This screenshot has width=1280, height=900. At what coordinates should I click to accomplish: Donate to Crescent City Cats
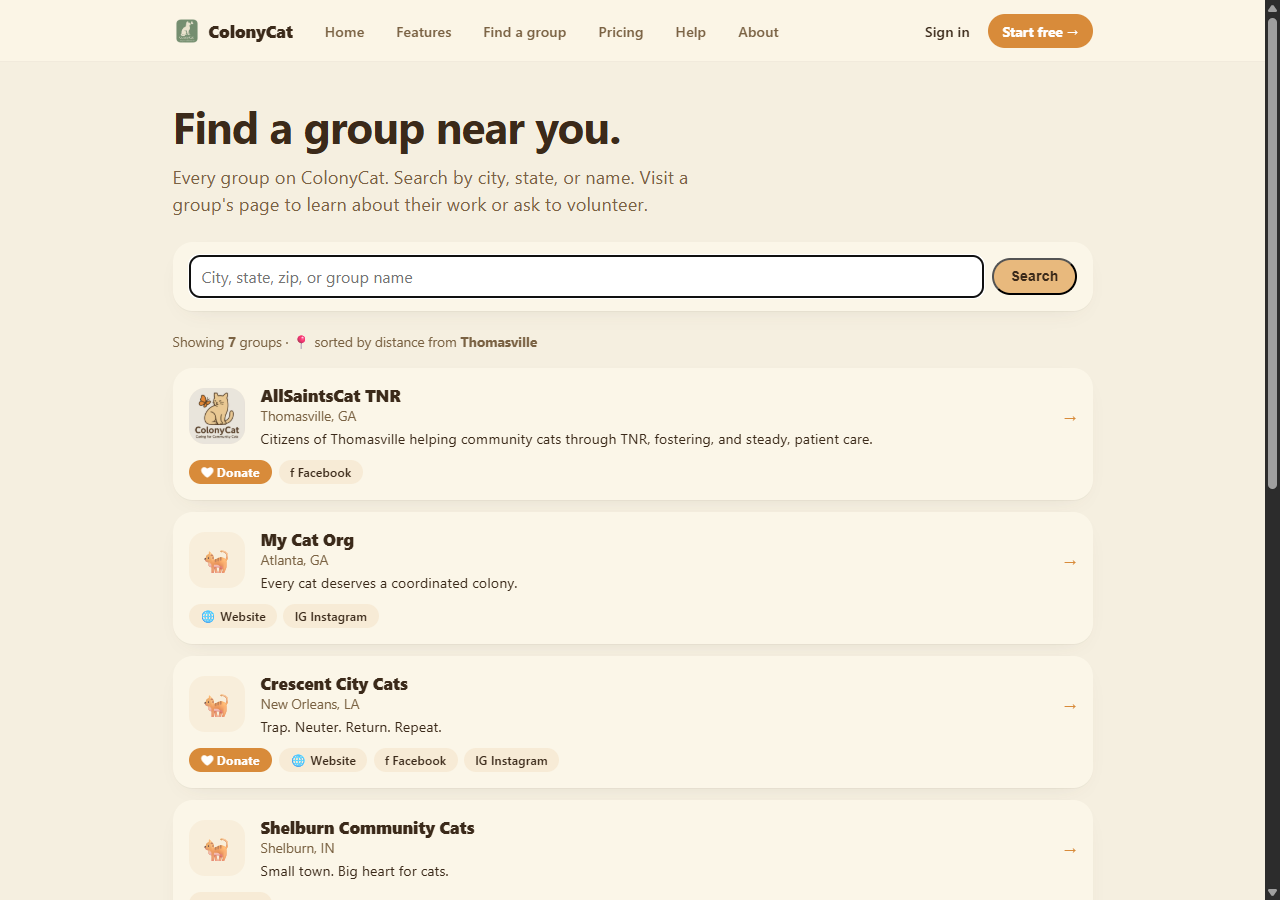click(x=230, y=760)
